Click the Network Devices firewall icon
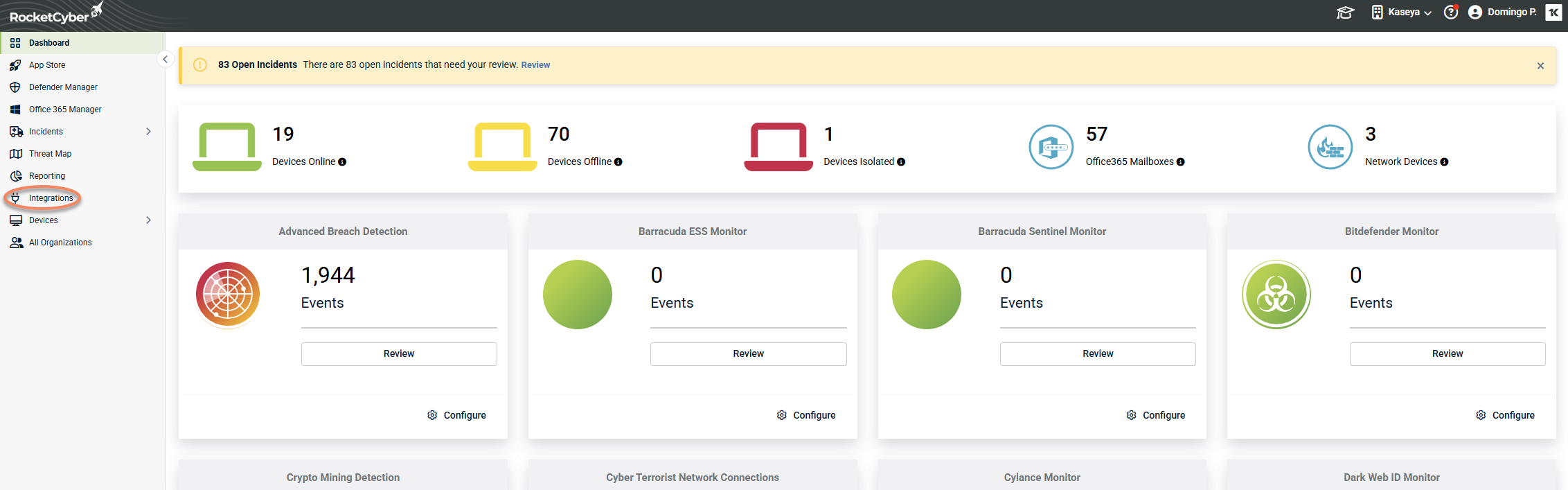The width and height of the screenshot is (1568, 490). pos(1330,147)
